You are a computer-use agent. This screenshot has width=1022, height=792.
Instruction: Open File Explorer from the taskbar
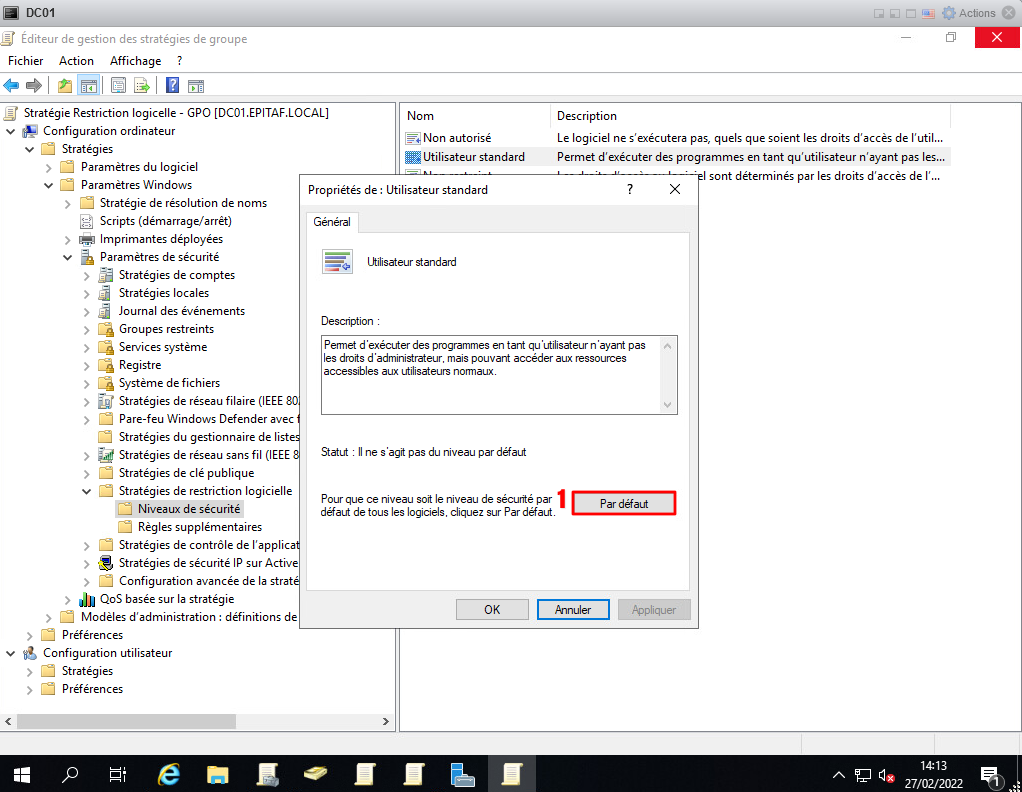pyautogui.click(x=218, y=773)
